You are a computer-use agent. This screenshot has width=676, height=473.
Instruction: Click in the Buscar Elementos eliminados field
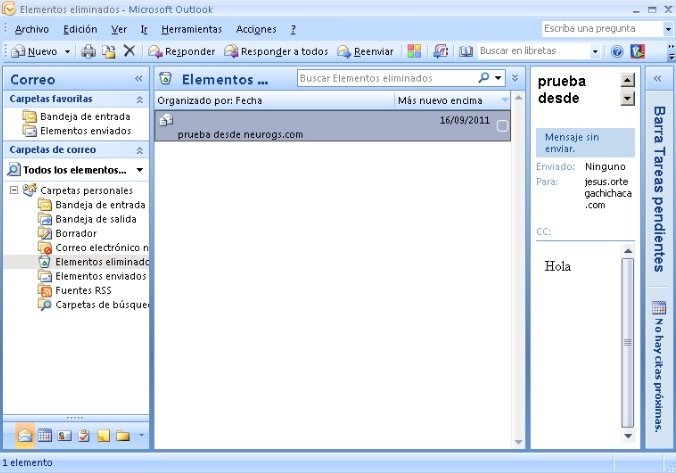(388, 78)
